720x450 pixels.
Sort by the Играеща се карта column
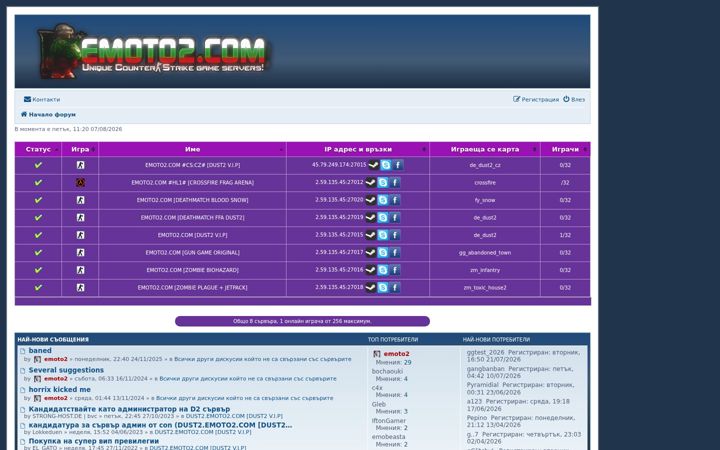click(485, 149)
